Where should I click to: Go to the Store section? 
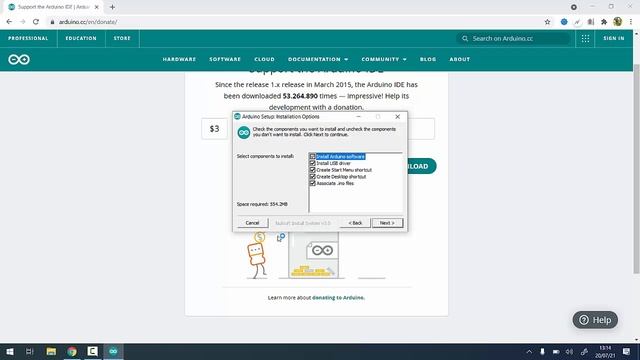(122, 38)
